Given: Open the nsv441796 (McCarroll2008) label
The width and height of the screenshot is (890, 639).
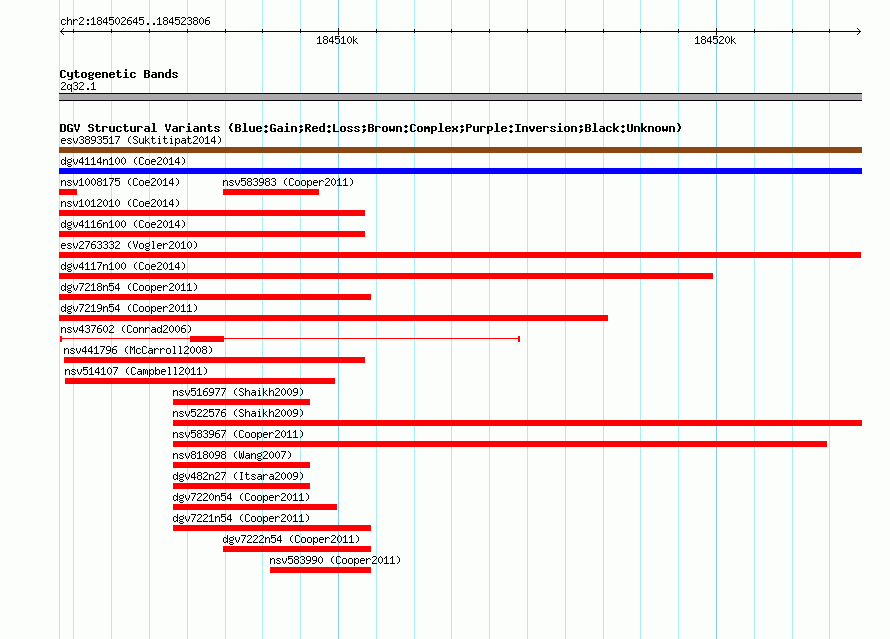Looking at the screenshot, I should click(x=138, y=350).
